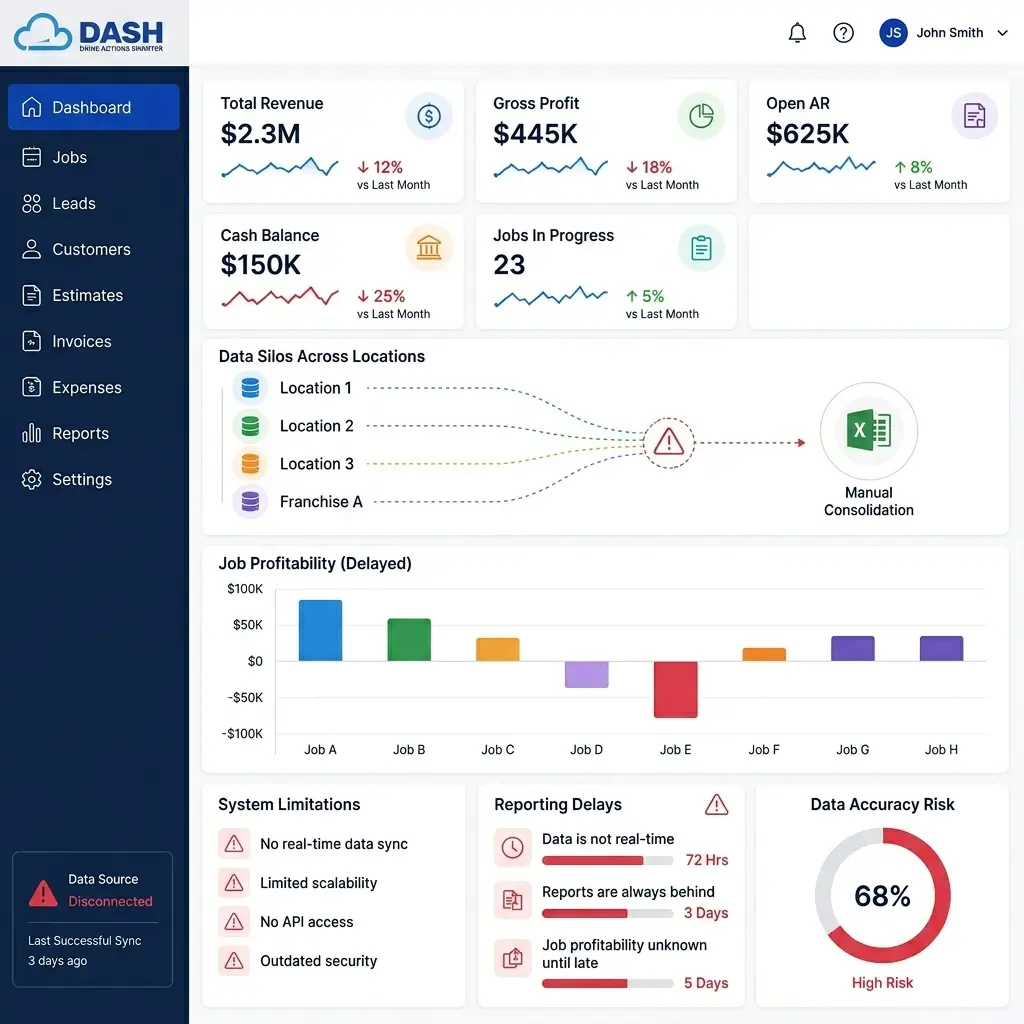Click the Data Silos Across Locations heading
Image resolution: width=1024 pixels, height=1024 pixels.
[x=322, y=357]
